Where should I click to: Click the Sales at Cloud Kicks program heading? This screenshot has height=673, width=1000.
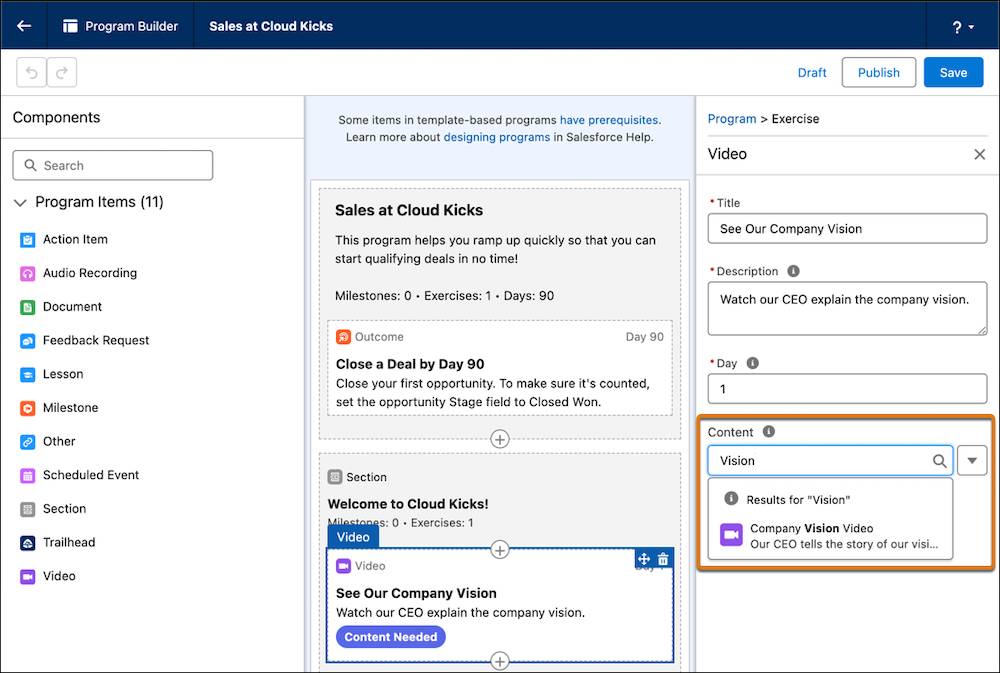[409, 211]
